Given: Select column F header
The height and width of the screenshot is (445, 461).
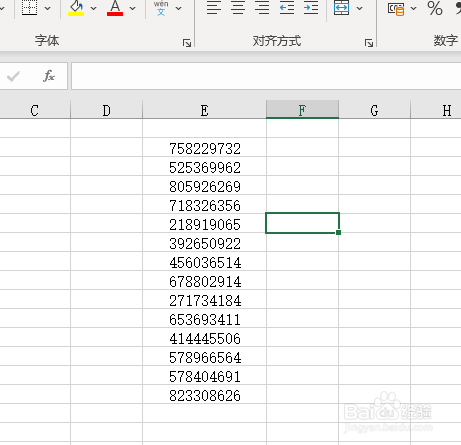Looking at the screenshot, I should point(302,110).
